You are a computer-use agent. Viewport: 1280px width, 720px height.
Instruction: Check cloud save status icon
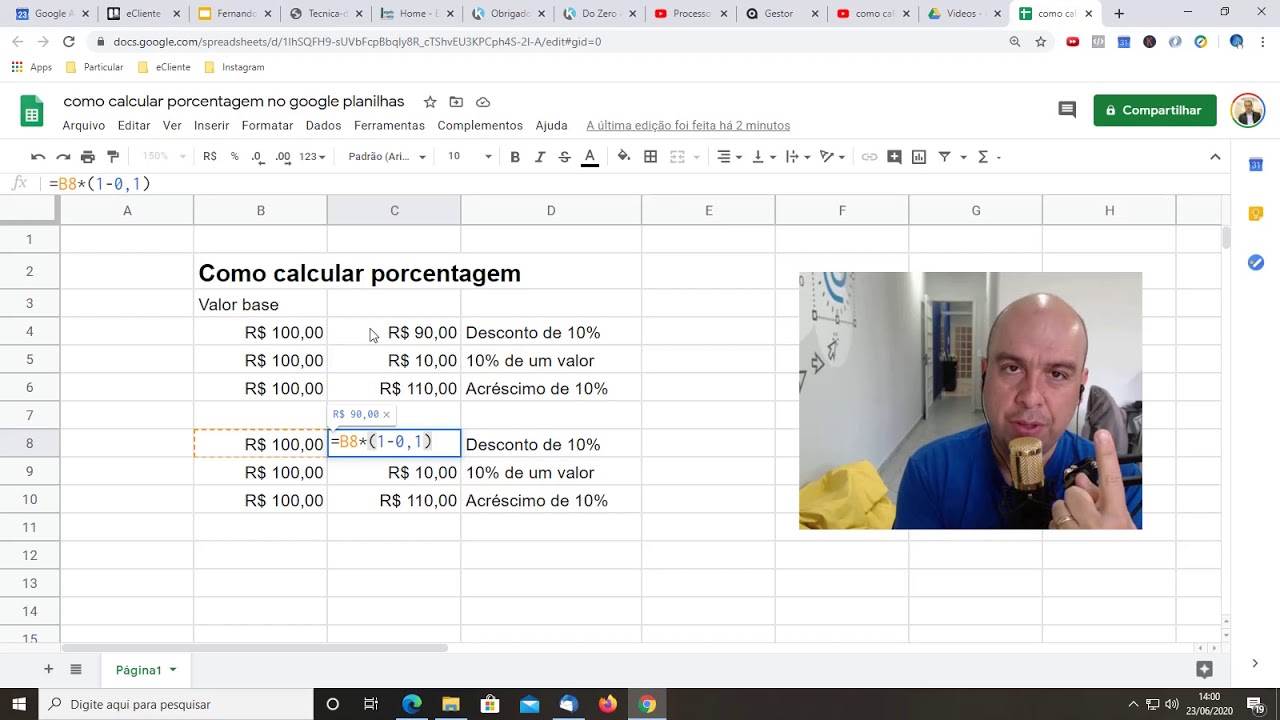coord(483,102)
